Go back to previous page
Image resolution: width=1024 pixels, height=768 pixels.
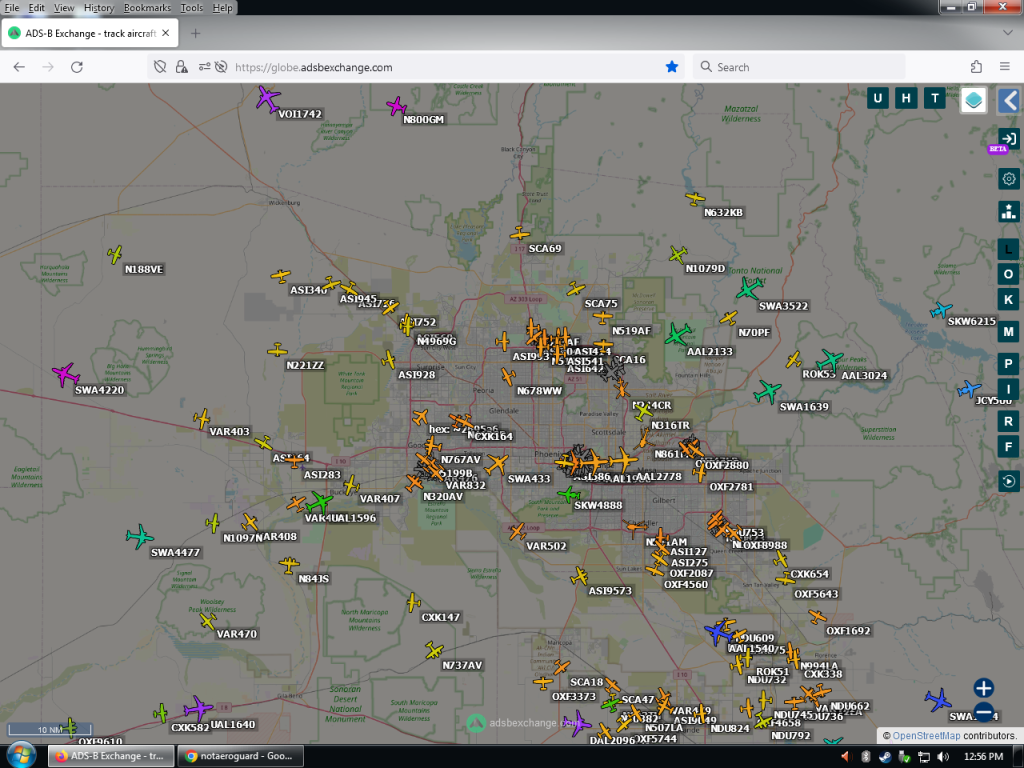pos(19,67)
